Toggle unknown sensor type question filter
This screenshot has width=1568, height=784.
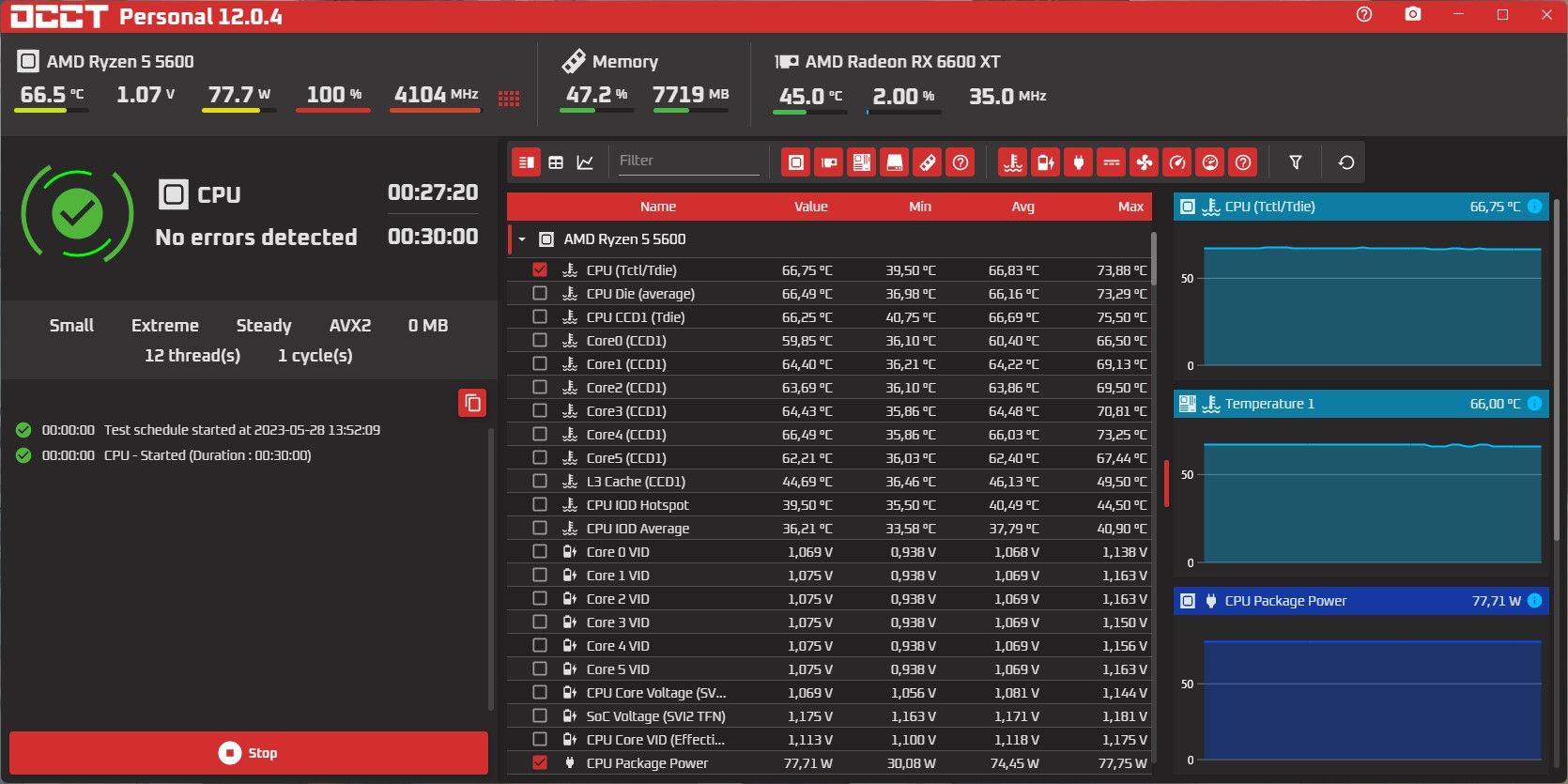(x=1243, y=162)
